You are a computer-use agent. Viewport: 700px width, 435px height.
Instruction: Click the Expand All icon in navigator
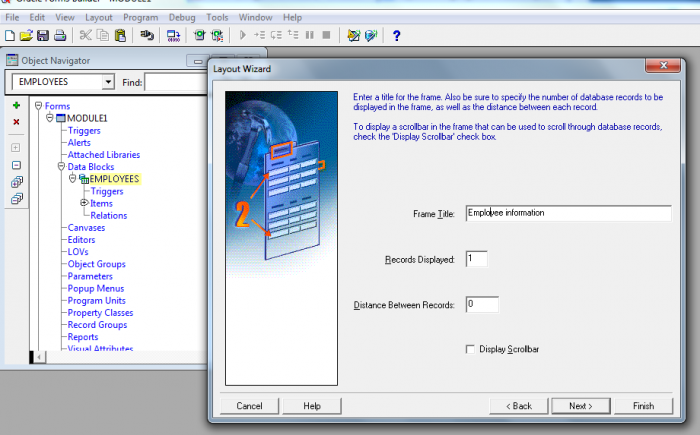pyautogui.click(x=17, y=182)
